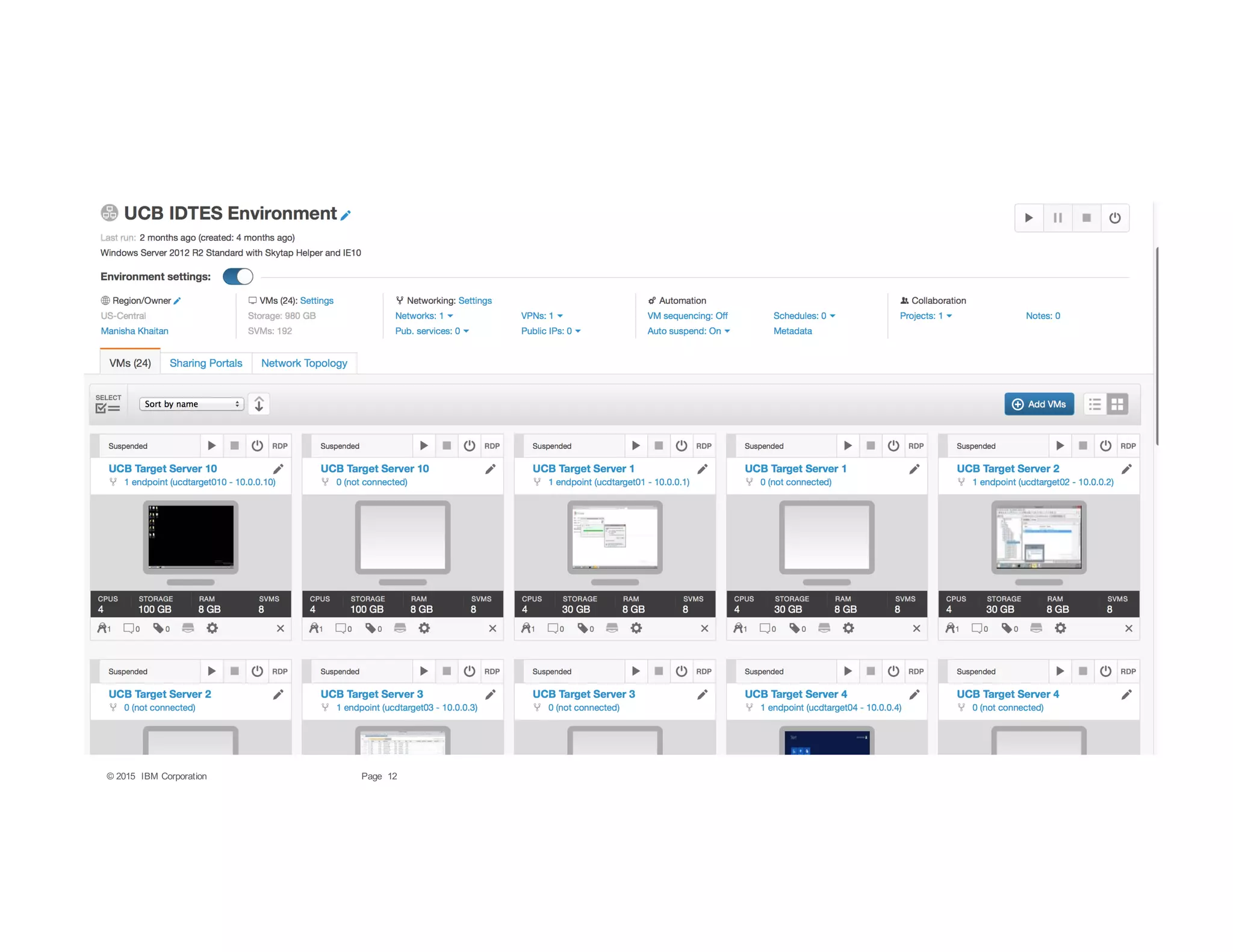The height and width of the screenshot is (952, 1233).
Task: Power off environment with the top power icon
Action: [1115, 218]
